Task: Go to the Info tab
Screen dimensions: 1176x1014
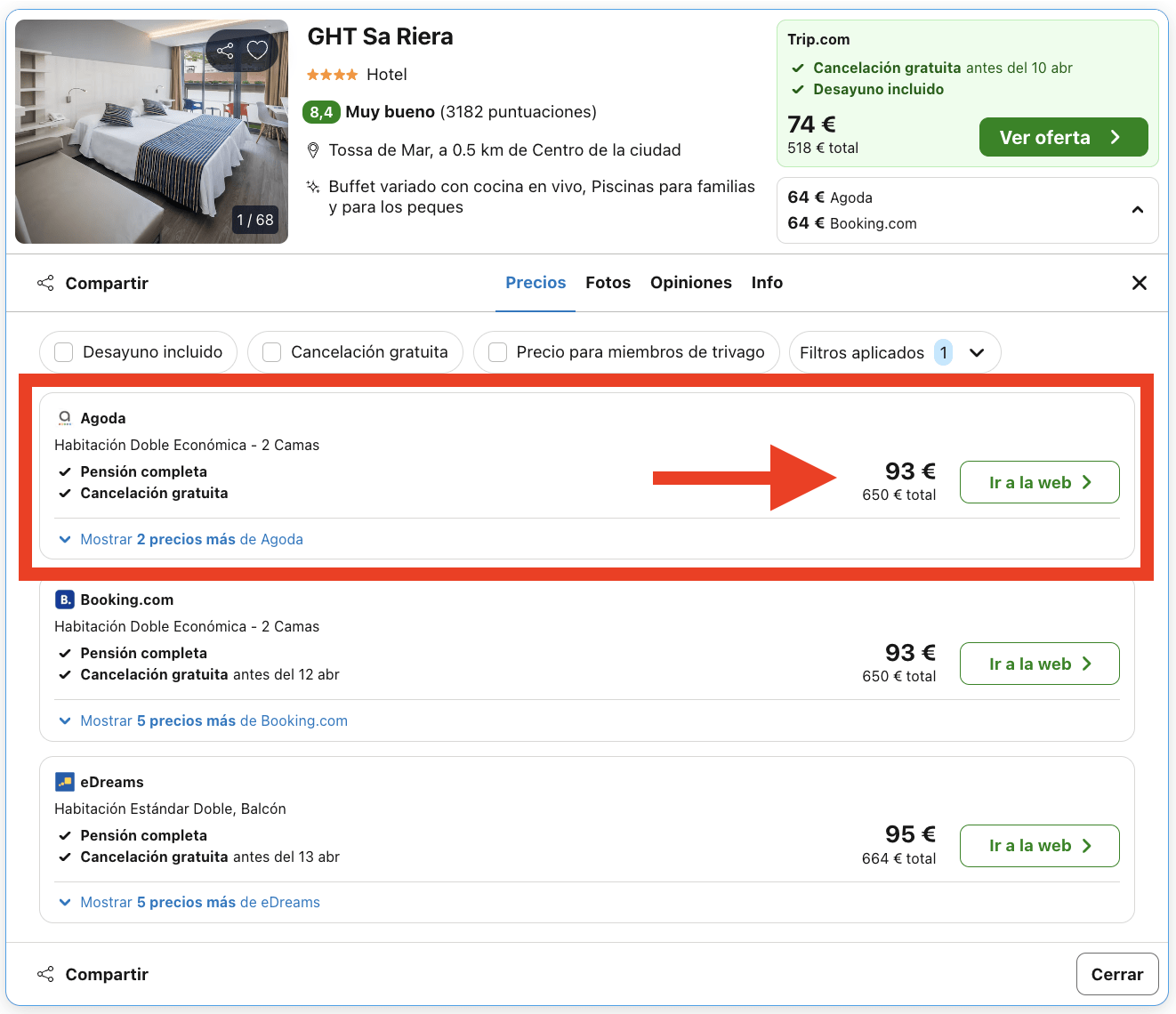Action: click(767, 283)
